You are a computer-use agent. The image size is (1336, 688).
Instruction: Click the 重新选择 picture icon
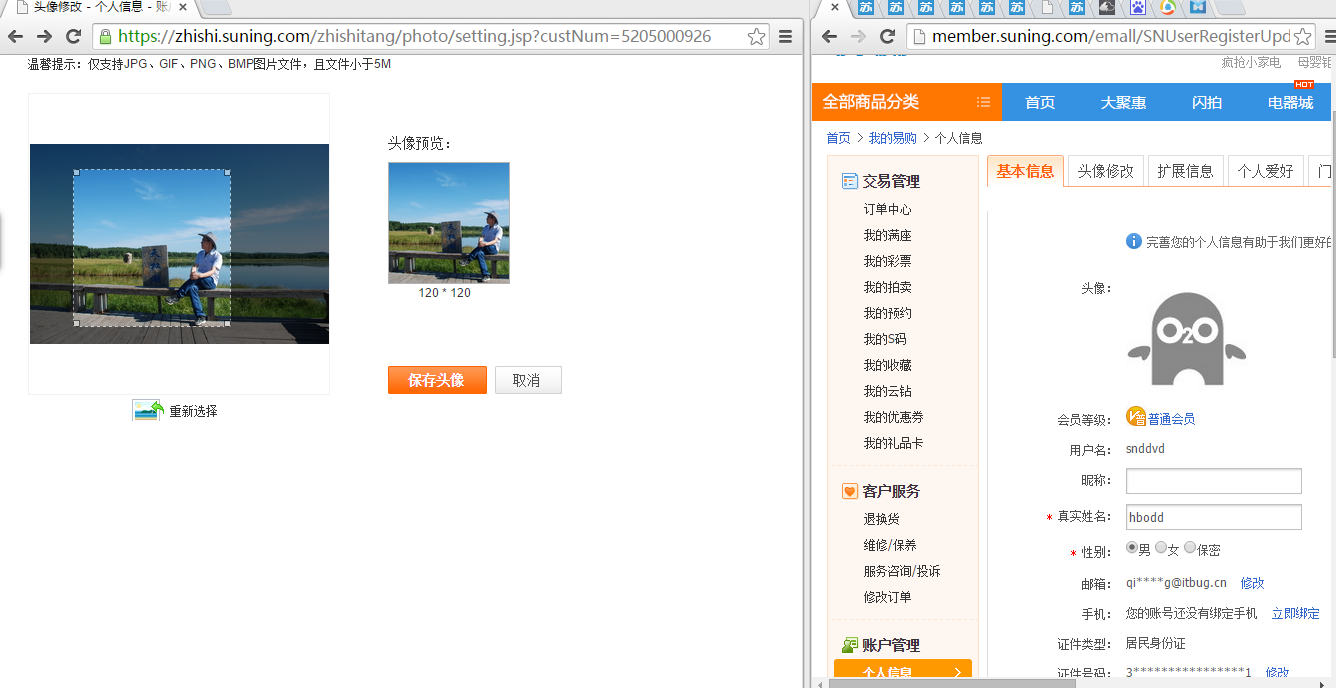tap(148, 410)
